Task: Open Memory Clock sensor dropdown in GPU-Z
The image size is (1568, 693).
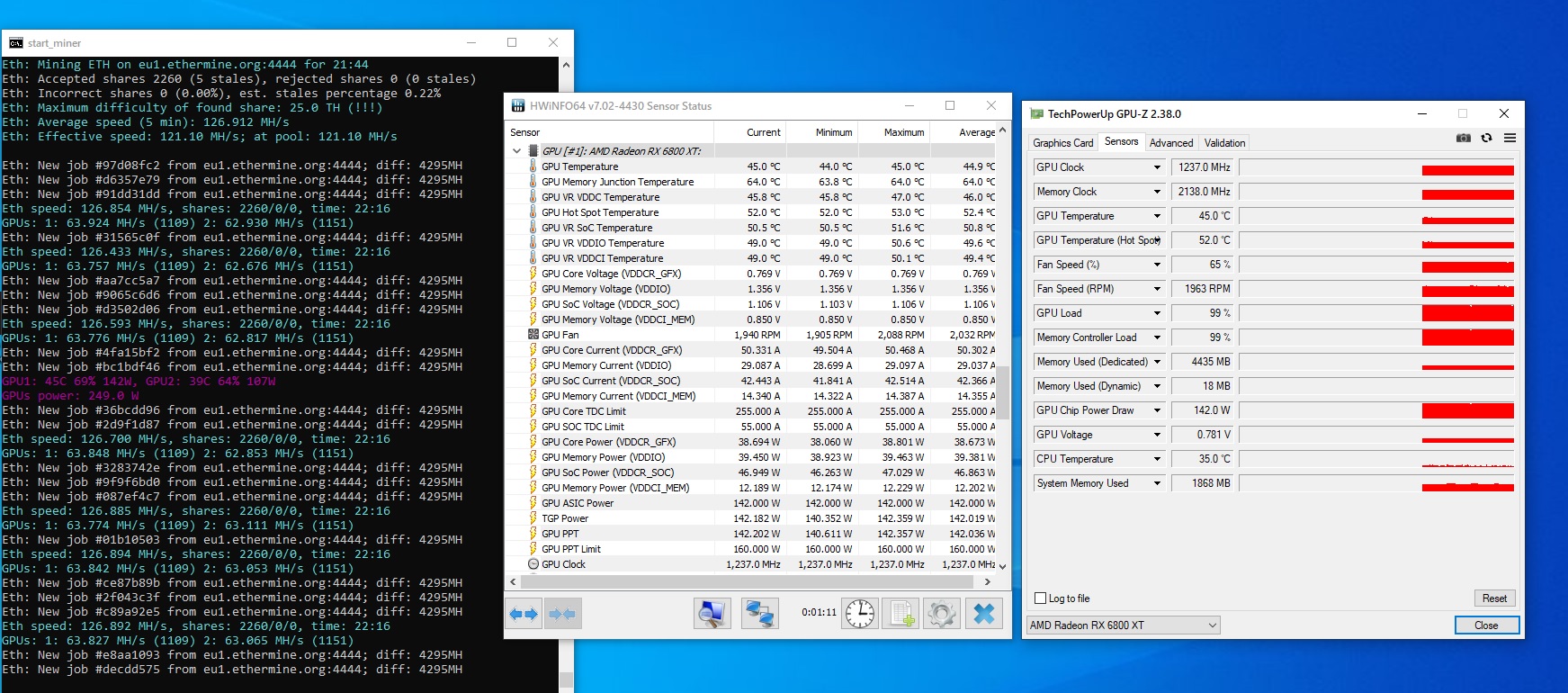Action: coord(1157,192)
